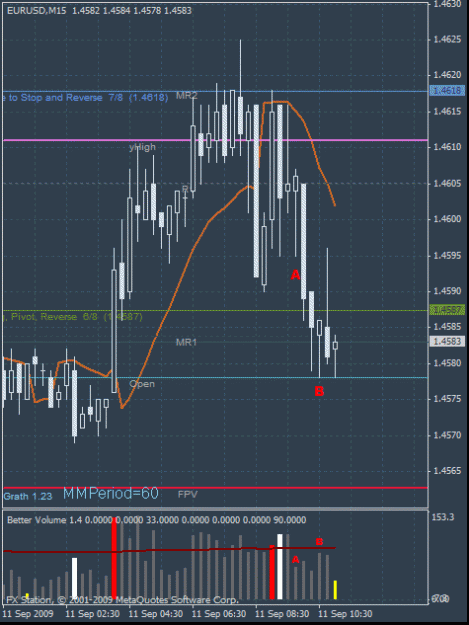Click the 1.4565 price scale value
Viewport: 469px width, 625px height.
tap(447, 471)
